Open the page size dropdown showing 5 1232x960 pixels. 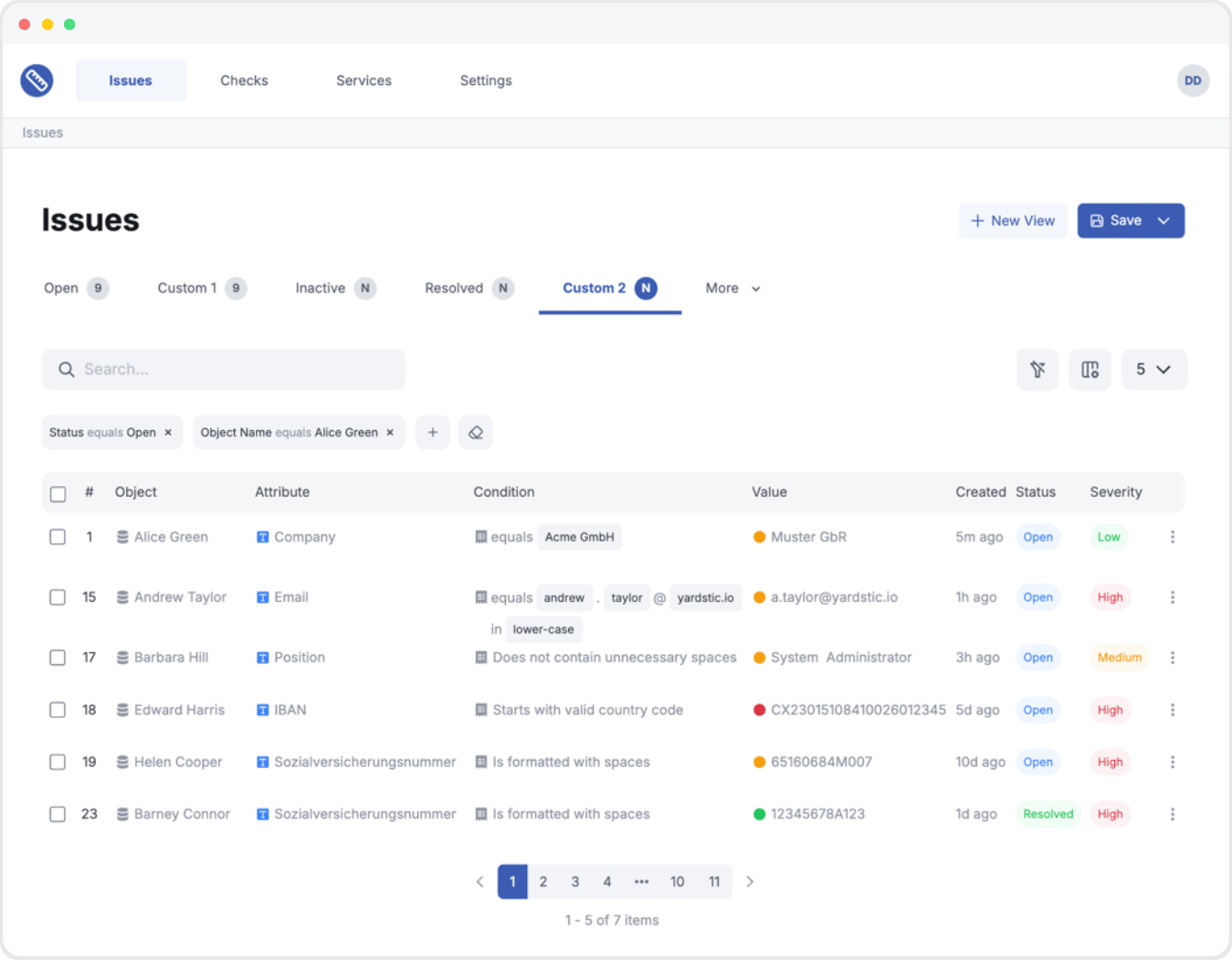pos(1153,369)
